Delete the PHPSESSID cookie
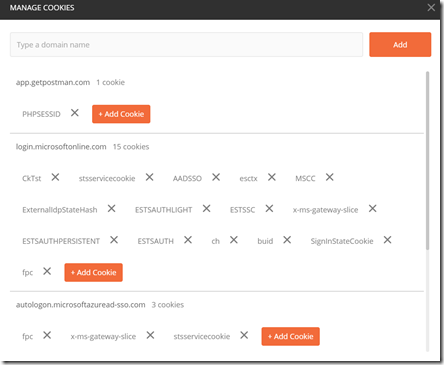 click(x=75, y=113)
